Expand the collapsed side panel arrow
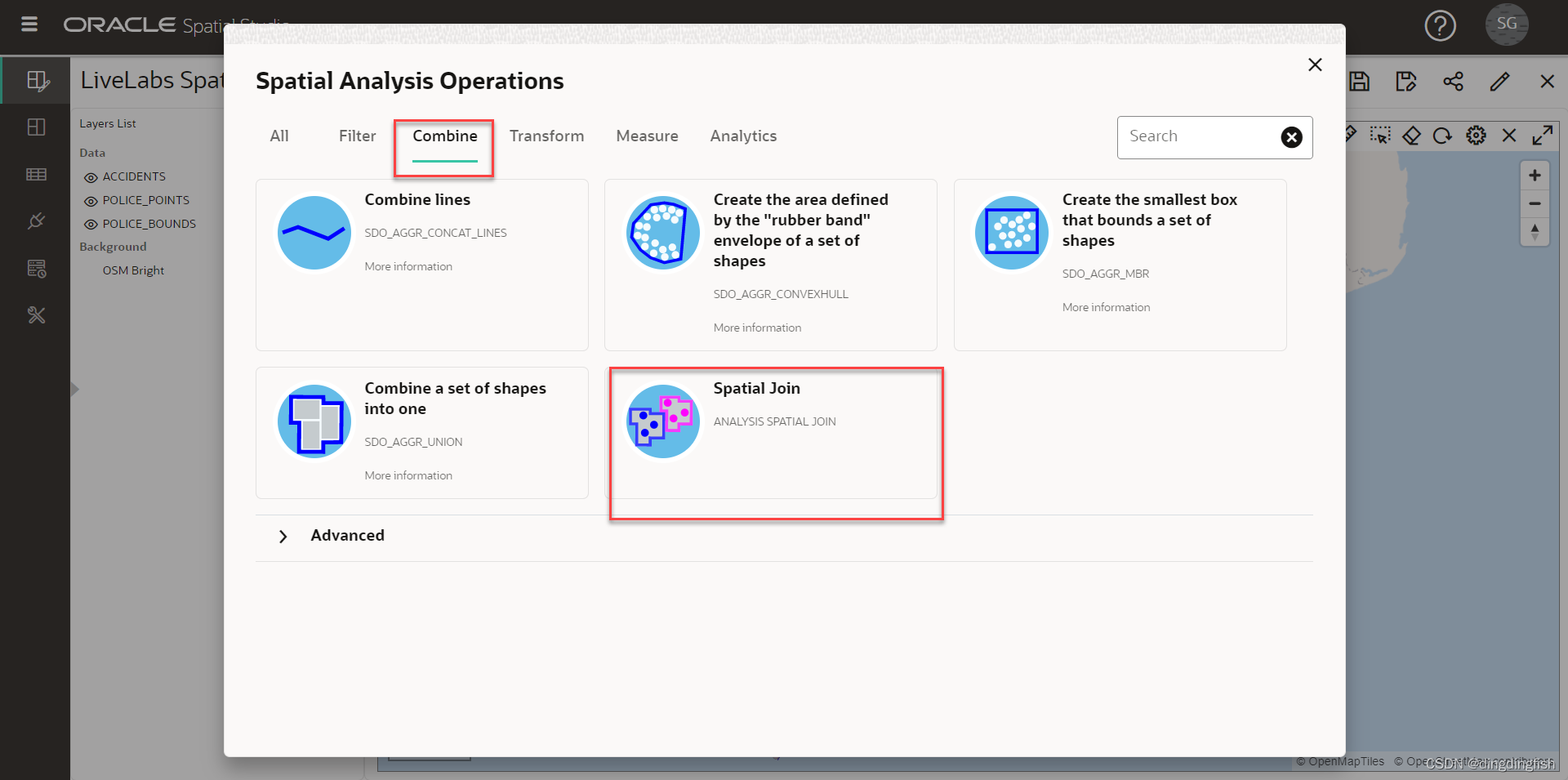 coord(74,389)
